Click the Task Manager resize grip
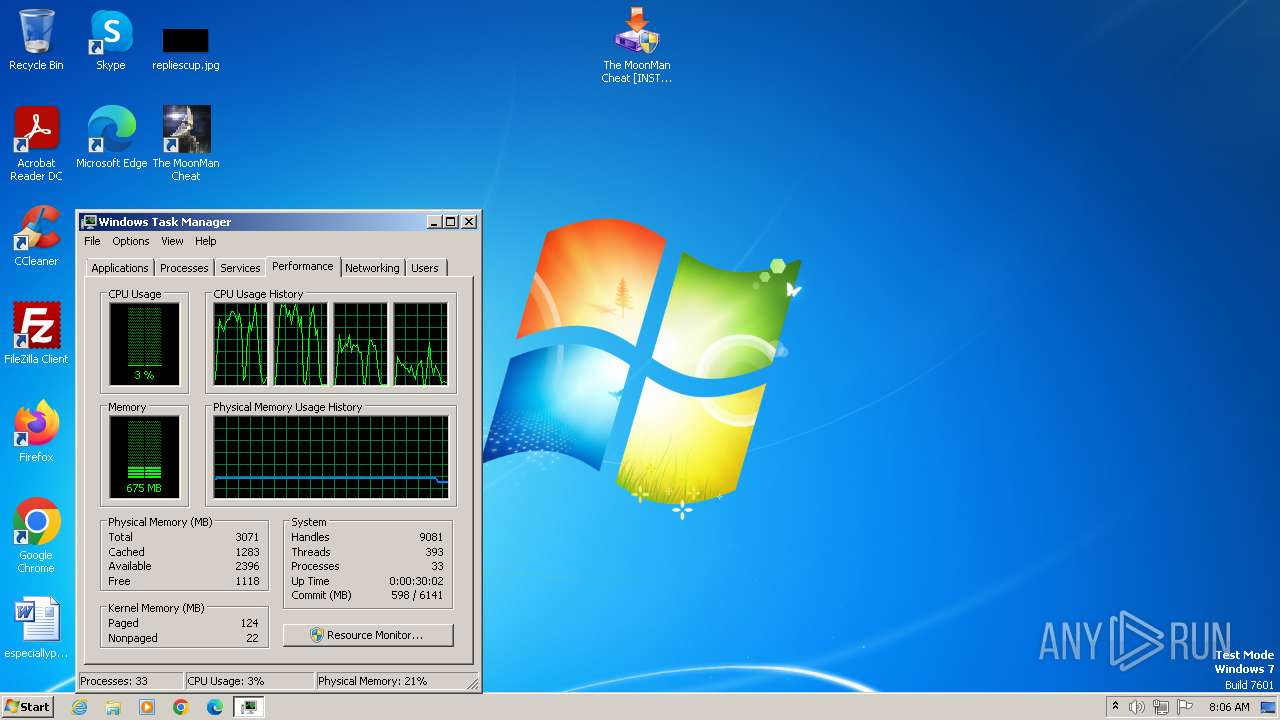The image size is (1280, 720). tap(473, 684)
